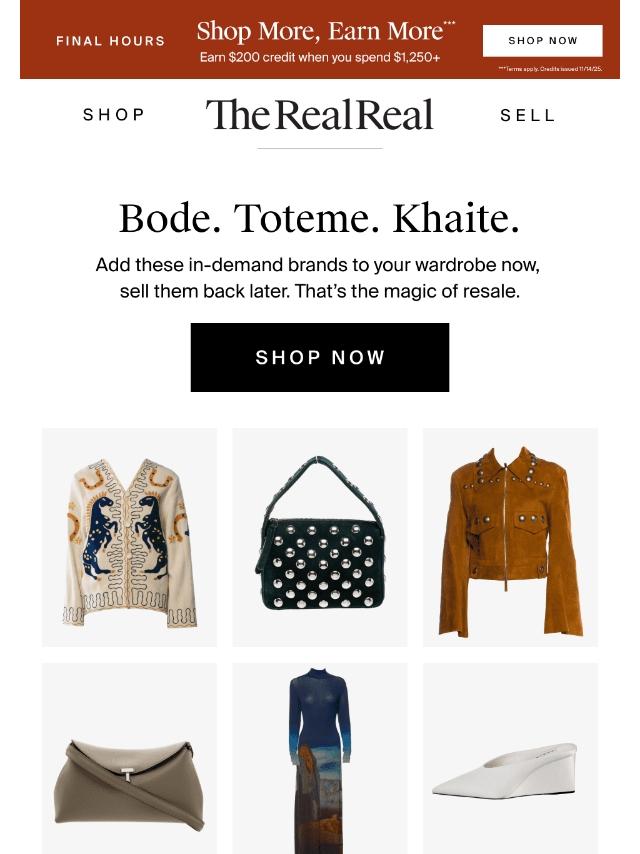Open the taupe leather clutch bag

[x=130, y=758]
